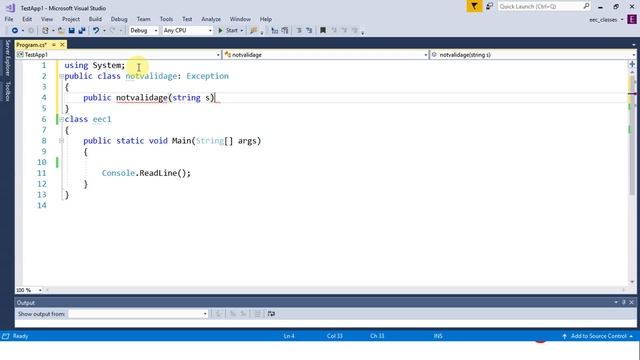Click the Navigate Forward toolbar icon
The image size is (640, 360).
(31, 31)
